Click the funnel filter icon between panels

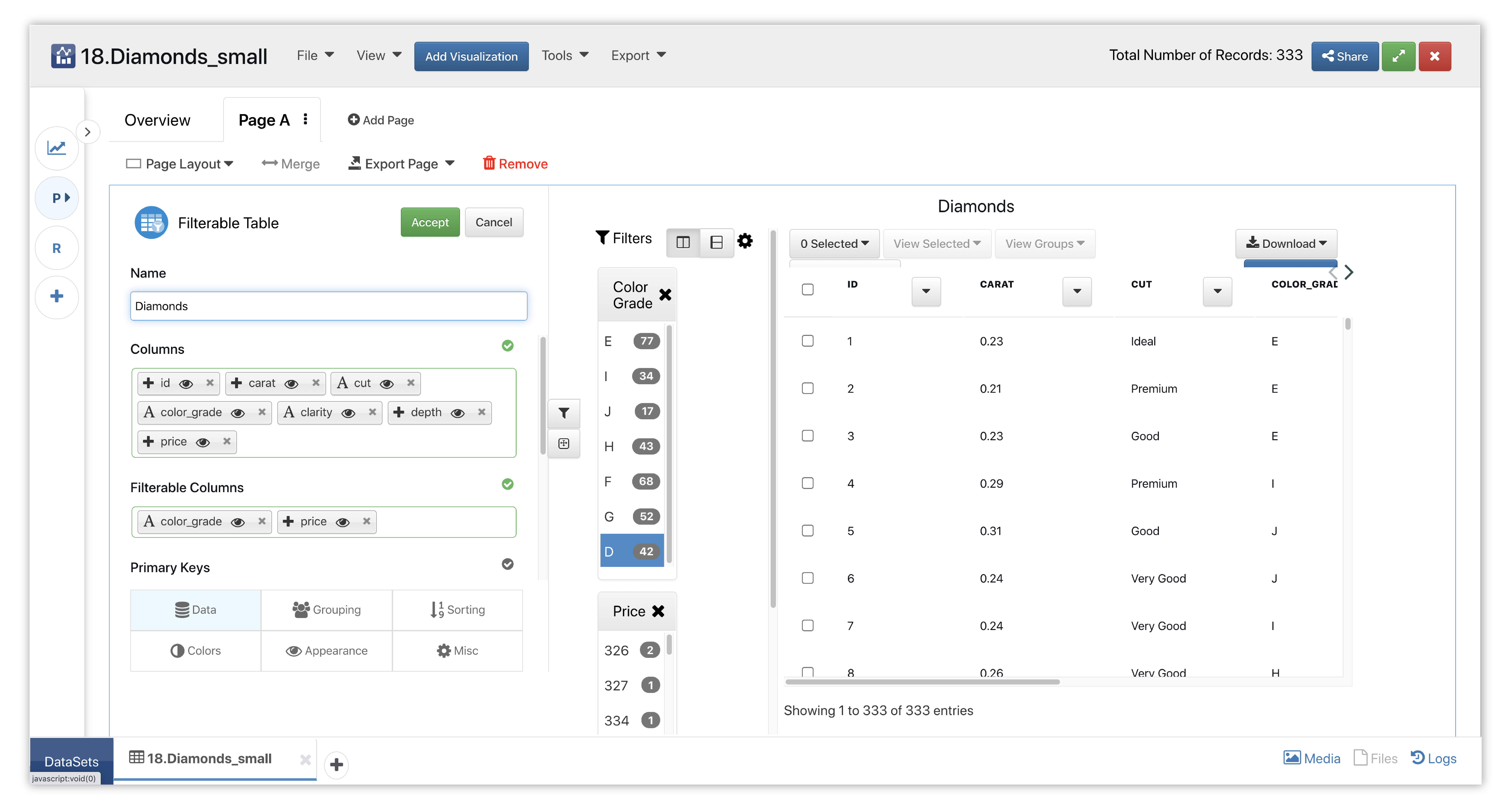563,413
